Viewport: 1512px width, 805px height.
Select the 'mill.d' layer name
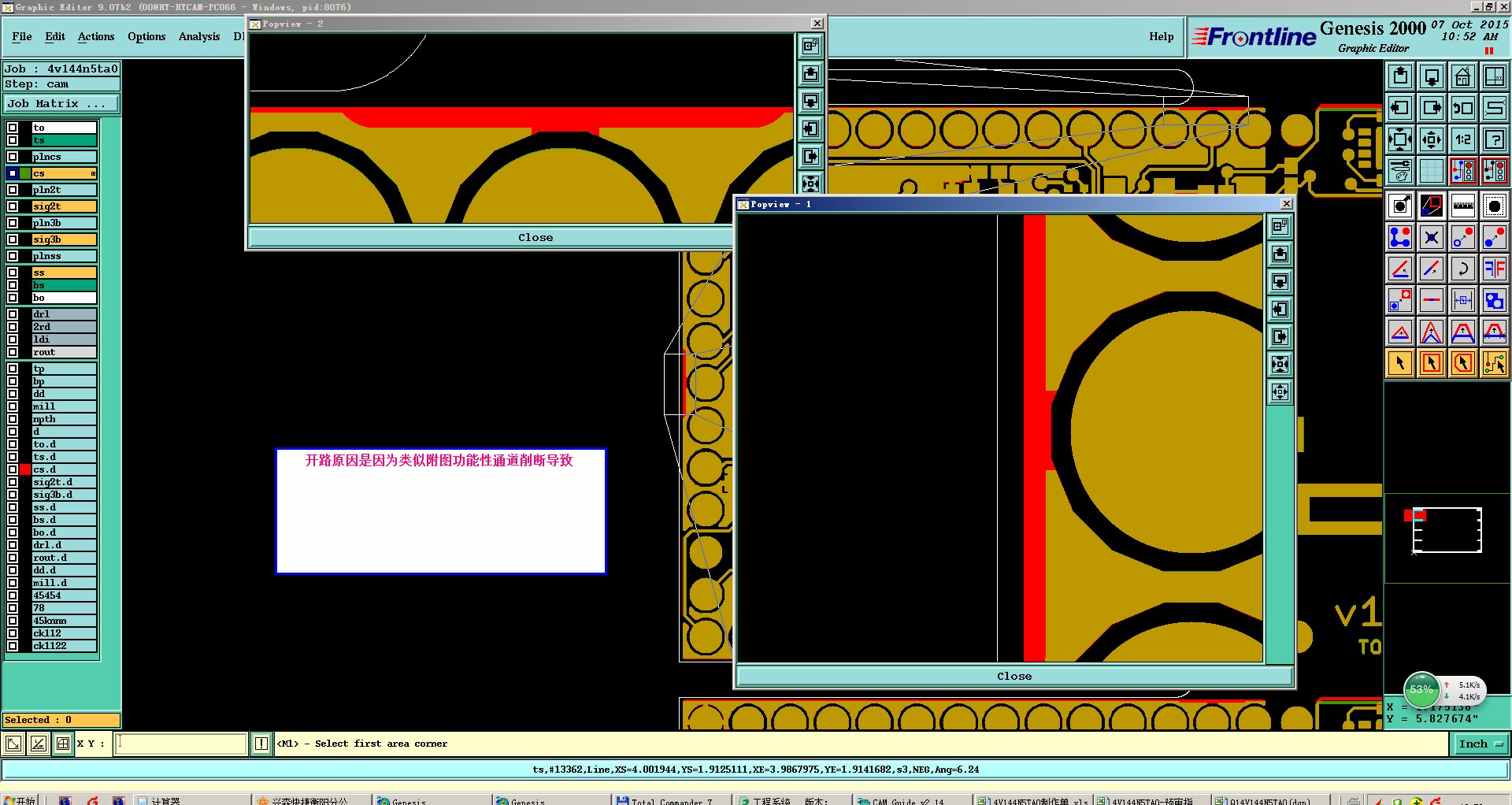pyautogui.click(x=65, y=583)
